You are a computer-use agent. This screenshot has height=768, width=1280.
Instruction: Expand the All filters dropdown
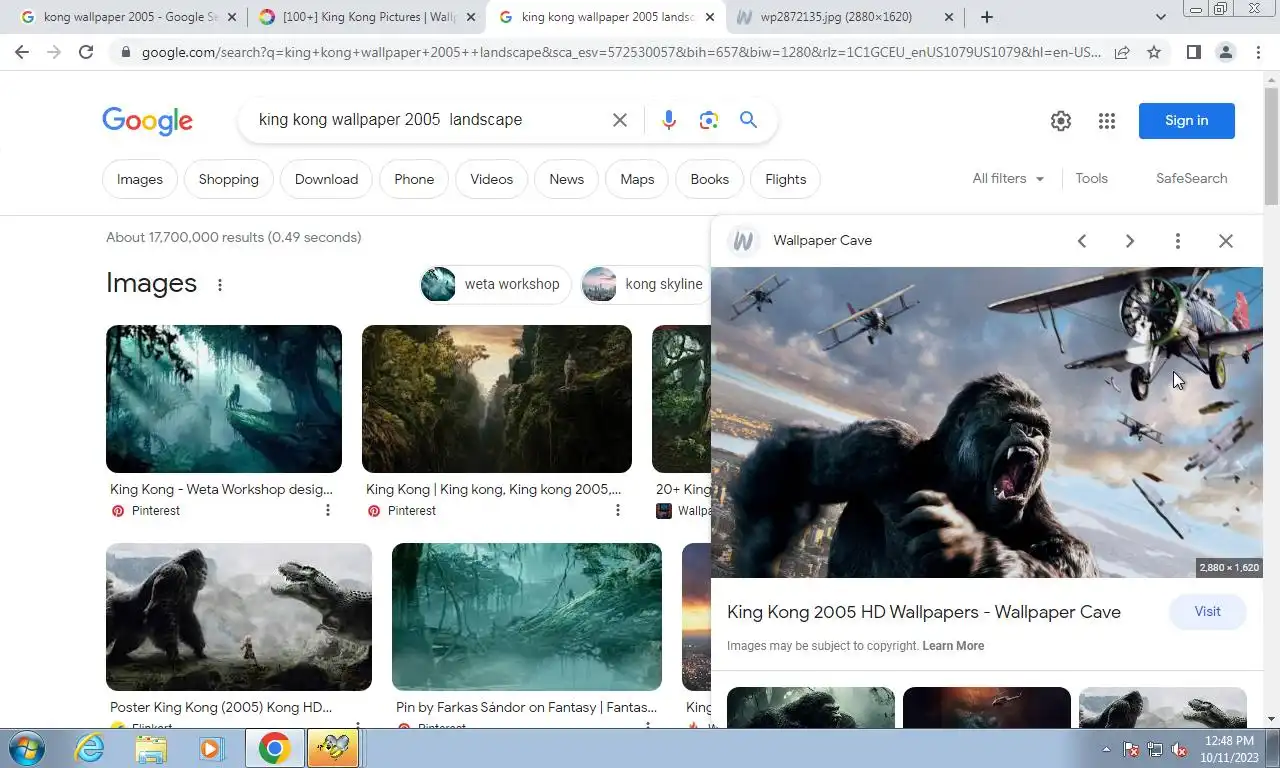(1008, 179)
